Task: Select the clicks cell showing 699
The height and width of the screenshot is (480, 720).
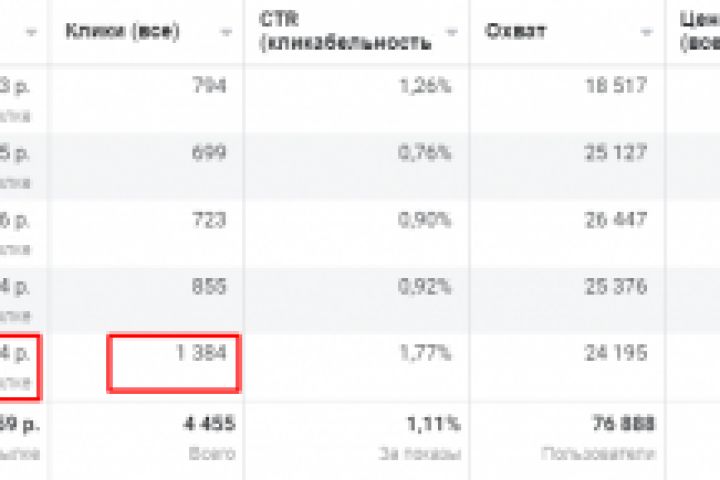Action: [208, 153]
